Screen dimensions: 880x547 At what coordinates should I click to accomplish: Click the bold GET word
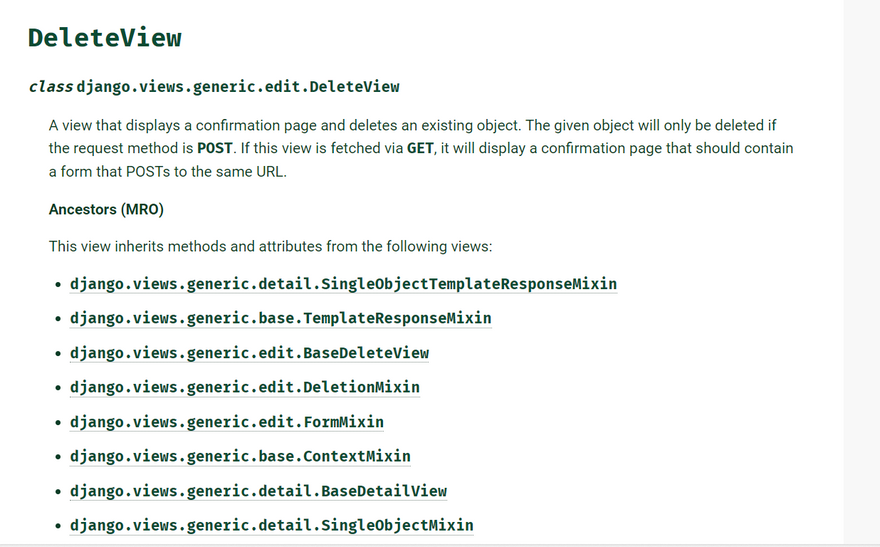pyautogui.click(x=420, y=148)
